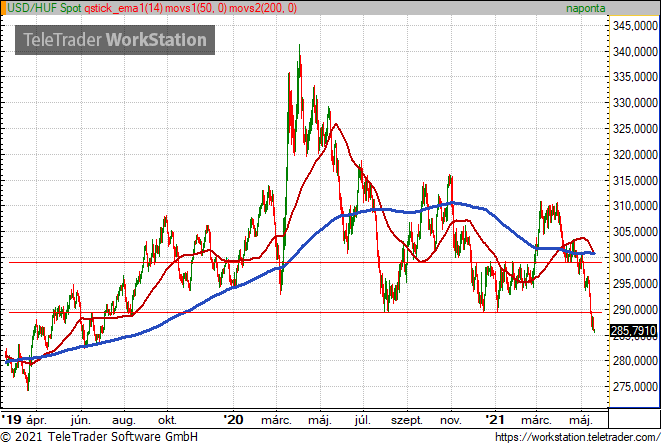This screenshot has width=661, height=446.
Task: Click the current price tag 285,7910
Action: pyautogui.click(x=634, y=330)
